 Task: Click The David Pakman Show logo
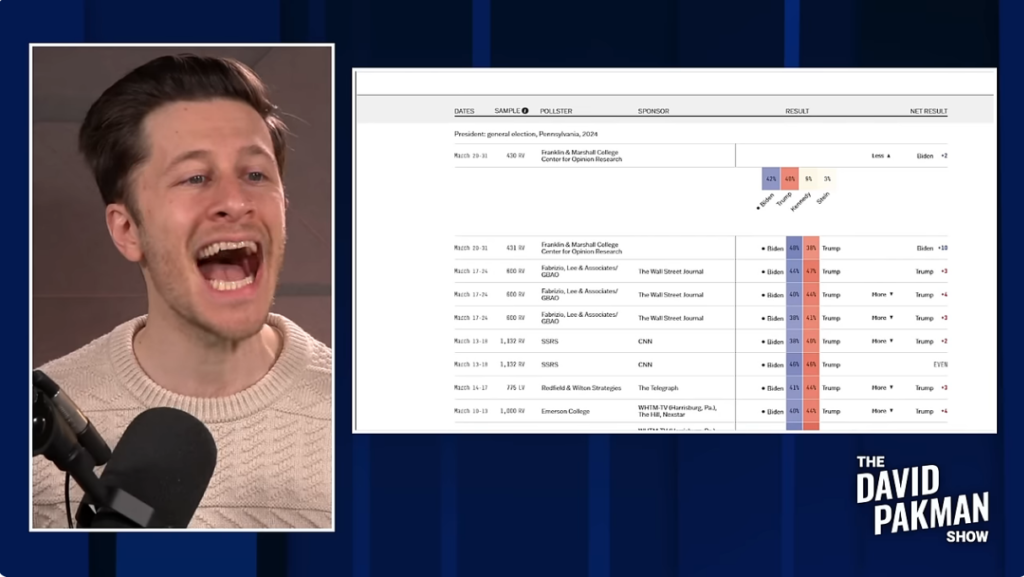pyautogui.click(x=921, y=499)
